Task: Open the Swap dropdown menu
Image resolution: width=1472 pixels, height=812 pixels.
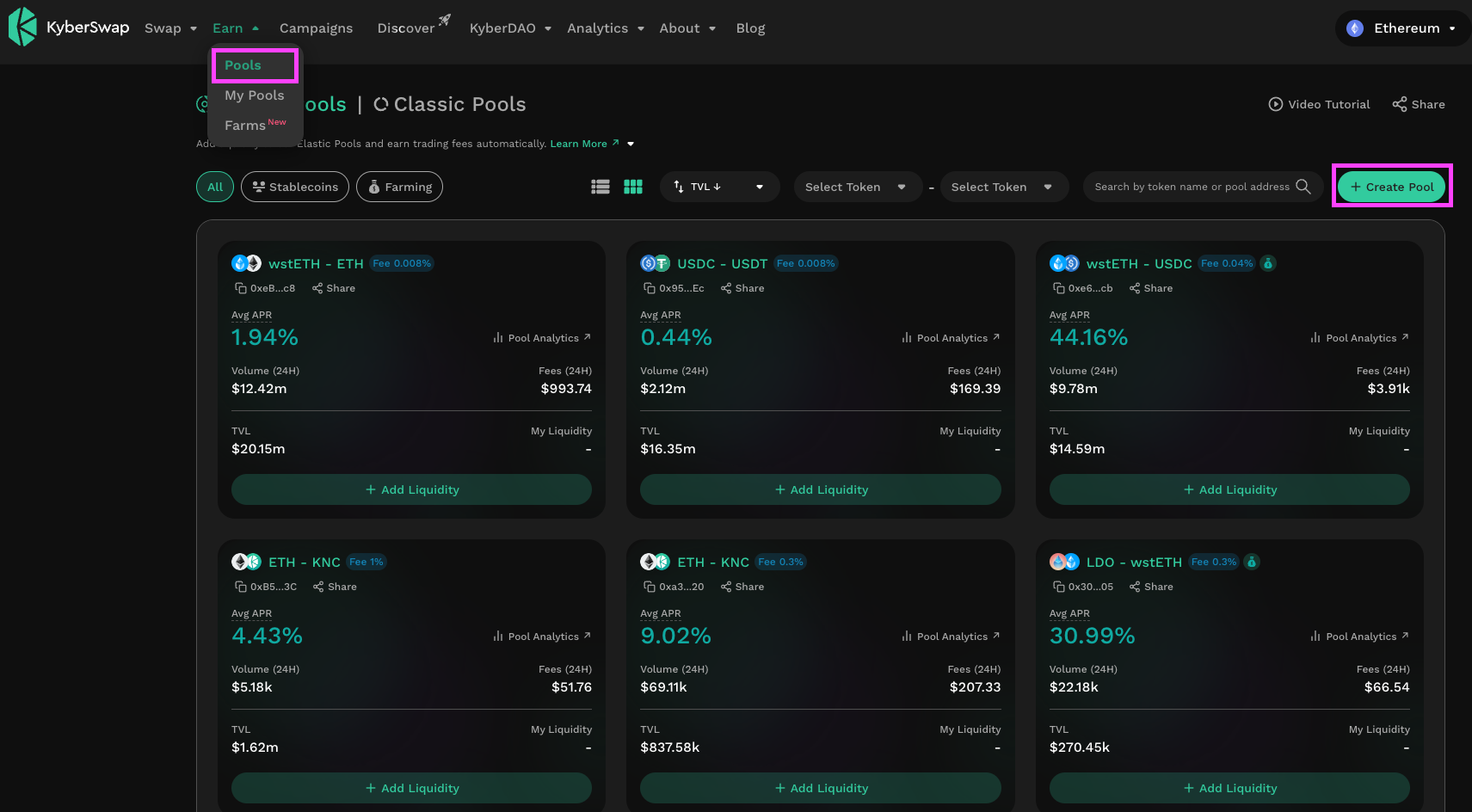Action: 170,28
